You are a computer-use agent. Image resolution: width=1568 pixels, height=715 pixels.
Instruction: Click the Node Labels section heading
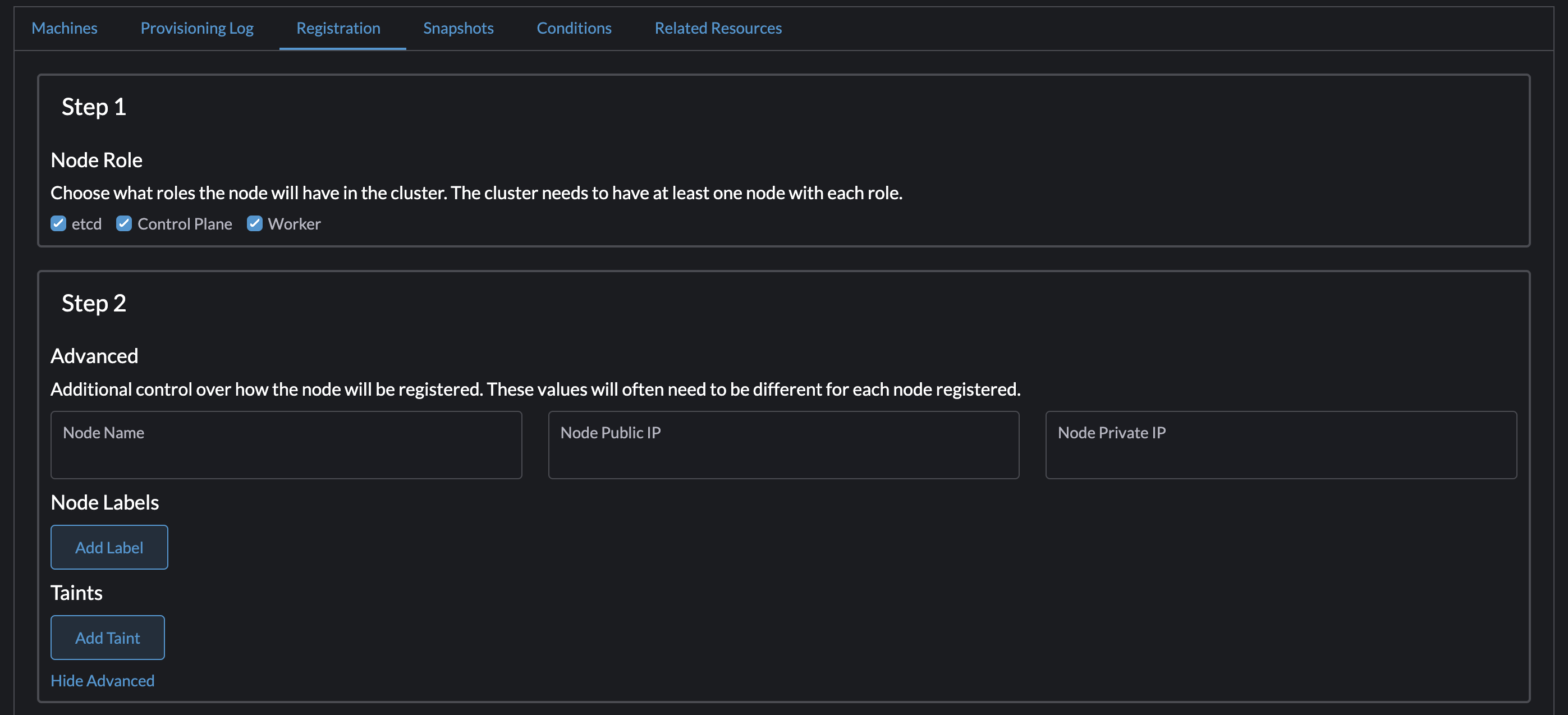coord(105,502)
